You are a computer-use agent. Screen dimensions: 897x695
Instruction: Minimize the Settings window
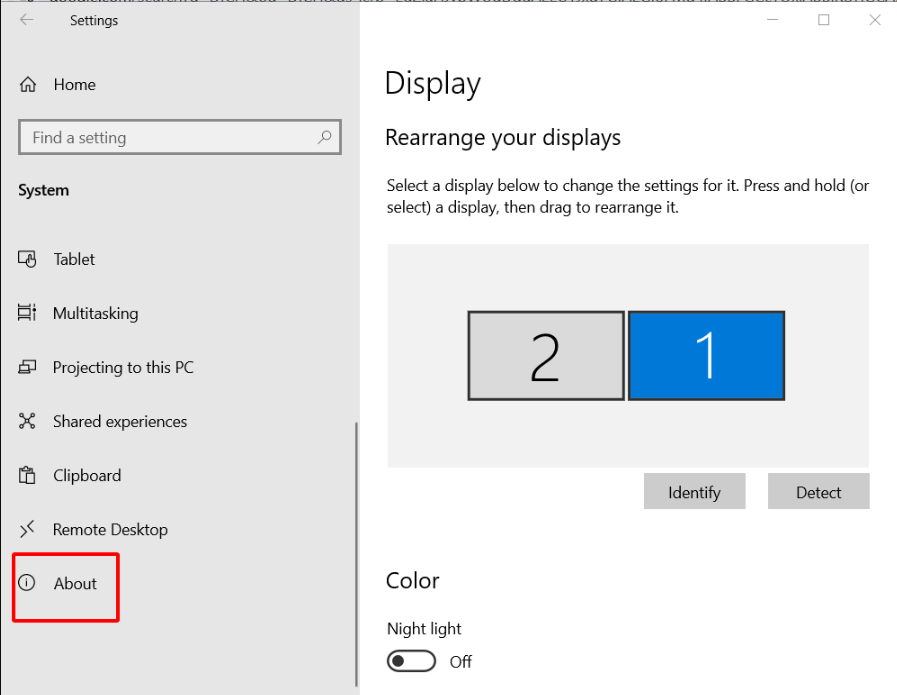771,20
